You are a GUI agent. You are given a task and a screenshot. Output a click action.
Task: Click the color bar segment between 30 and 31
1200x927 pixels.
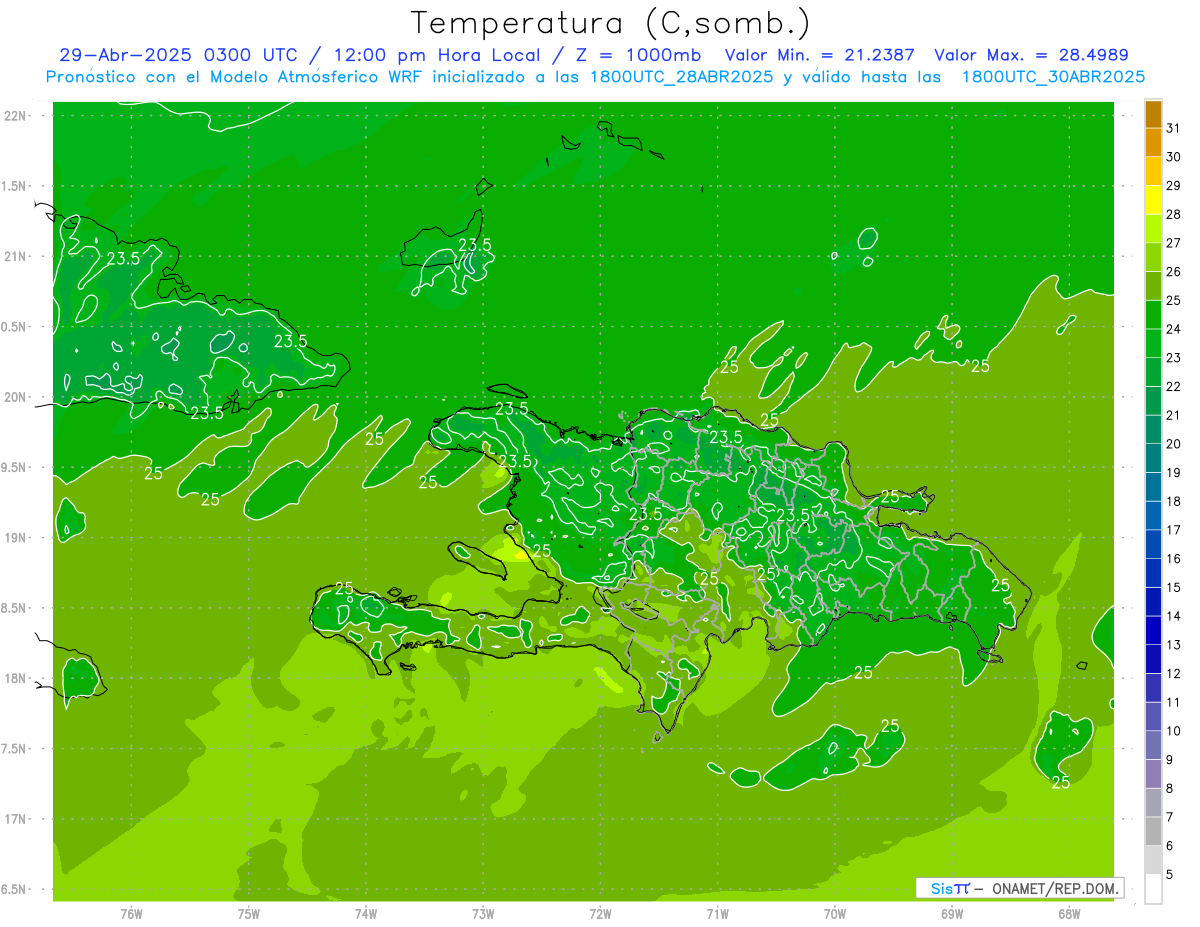pyautogui.click(x=1153, y=142)
